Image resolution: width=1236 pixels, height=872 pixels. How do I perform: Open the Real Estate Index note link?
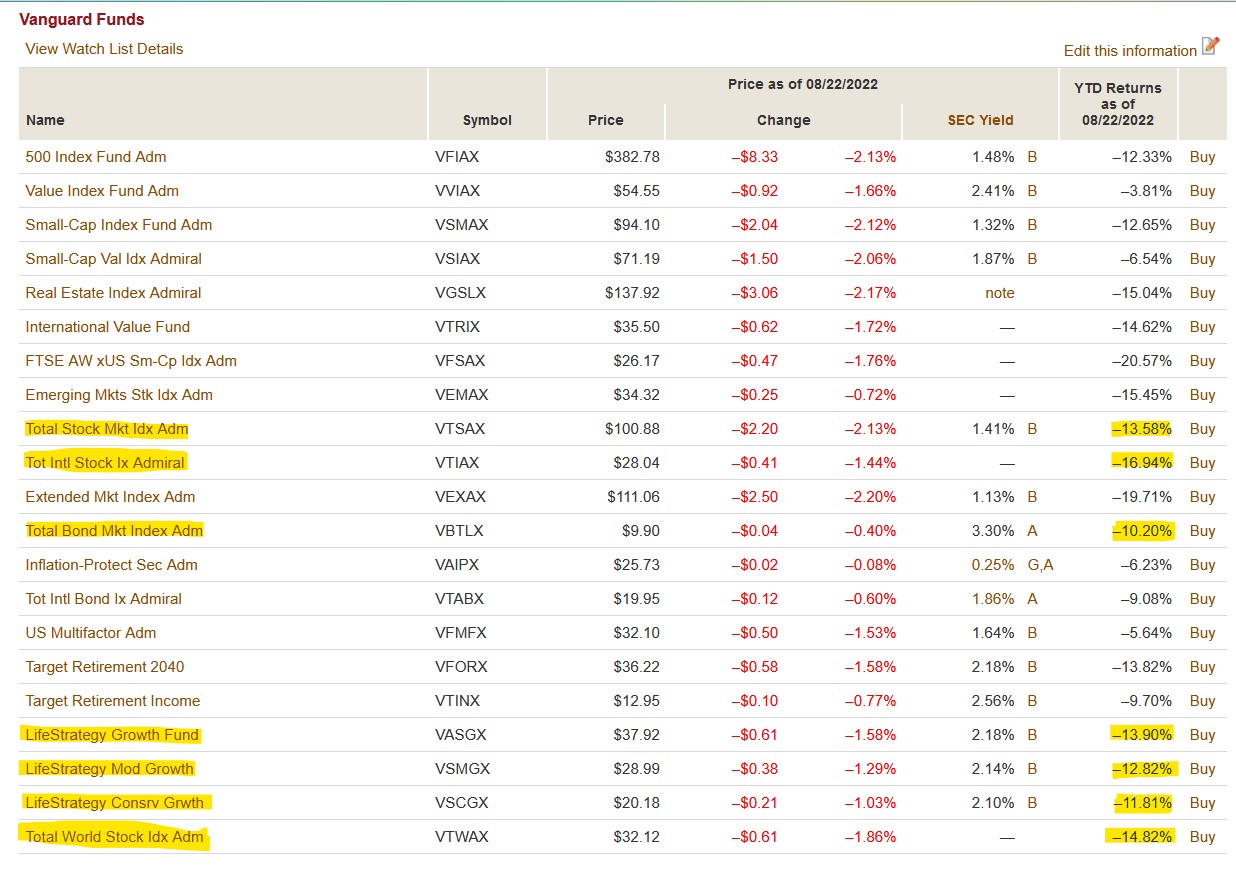click(999, 293)
